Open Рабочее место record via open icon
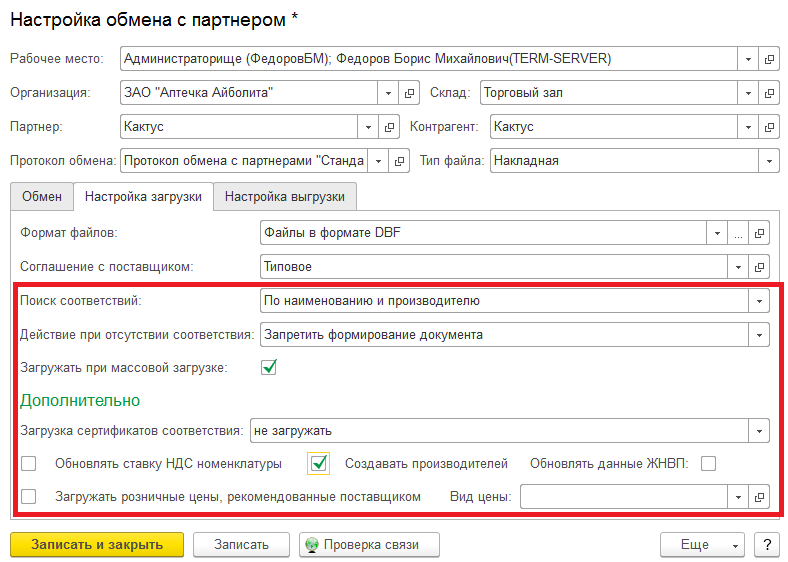 point(769,59)
